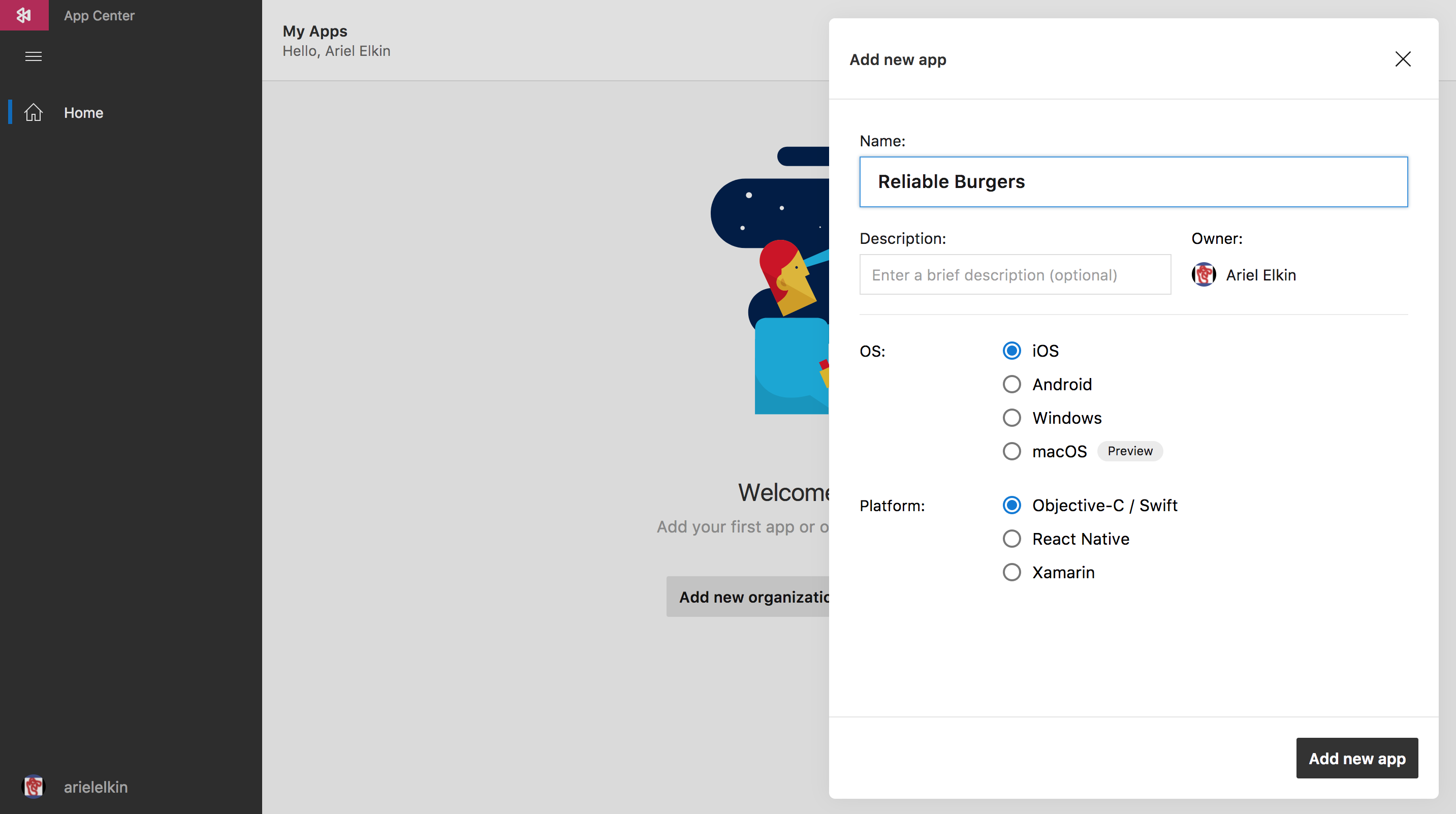
Task: Click the Hello, Ariel Elkin greeting
Action: [x=336, y=51]
